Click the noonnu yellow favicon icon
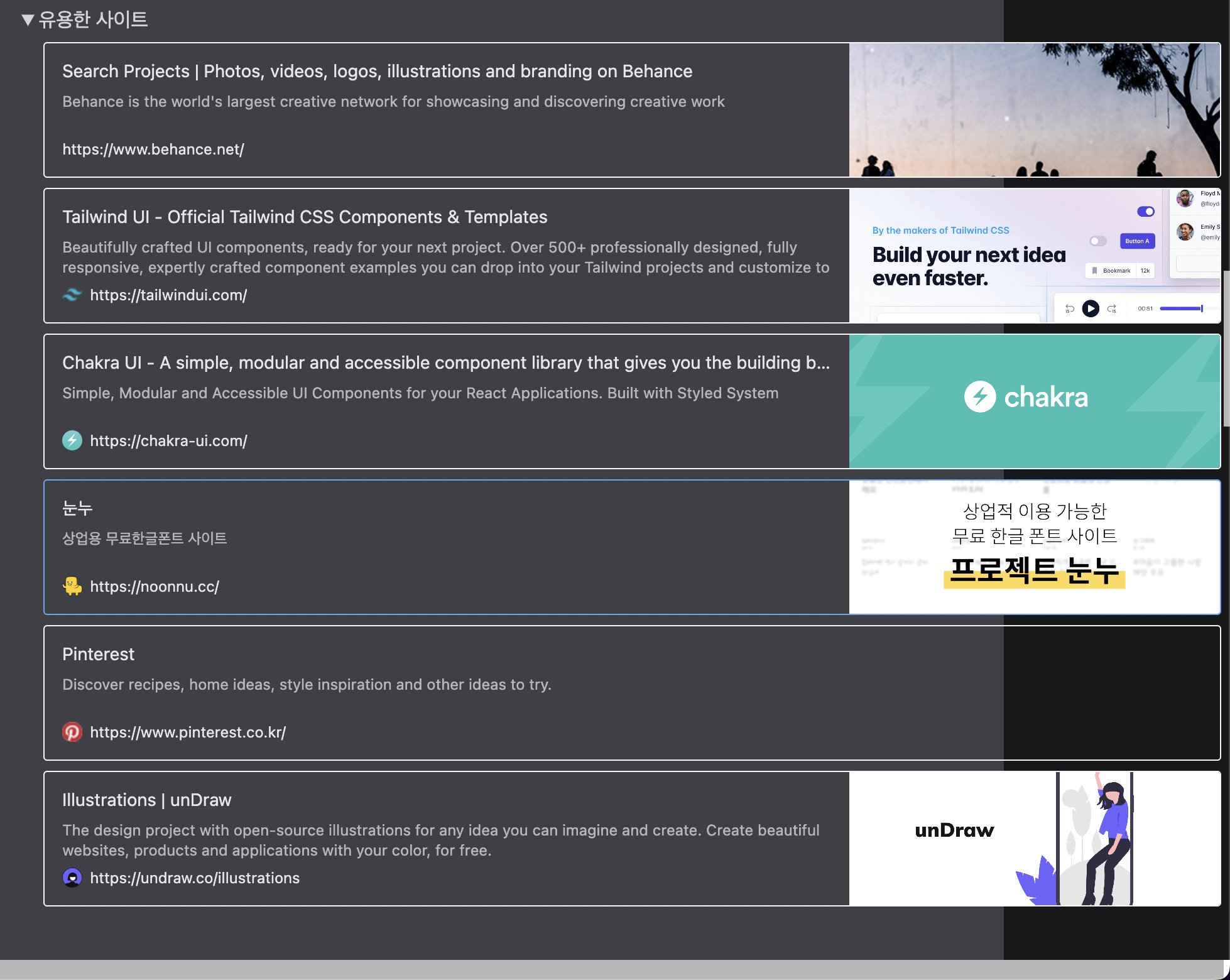Image resolution: width=1230 pixels, height=980 pixels. click(x=72, y=586)
